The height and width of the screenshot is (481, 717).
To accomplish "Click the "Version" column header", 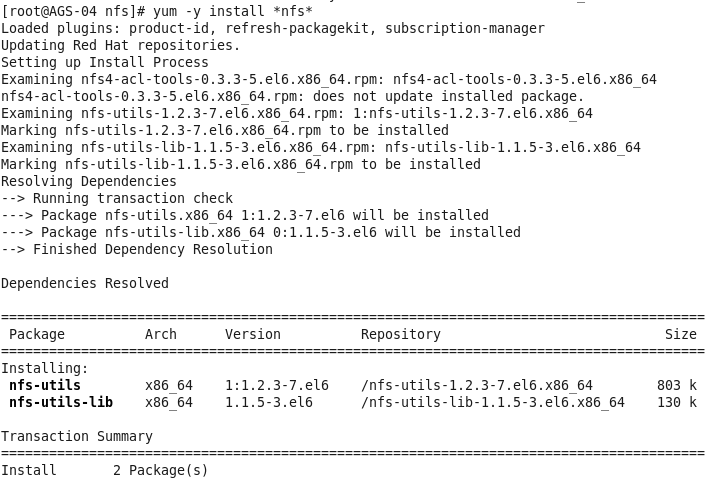I will [253, 334].
